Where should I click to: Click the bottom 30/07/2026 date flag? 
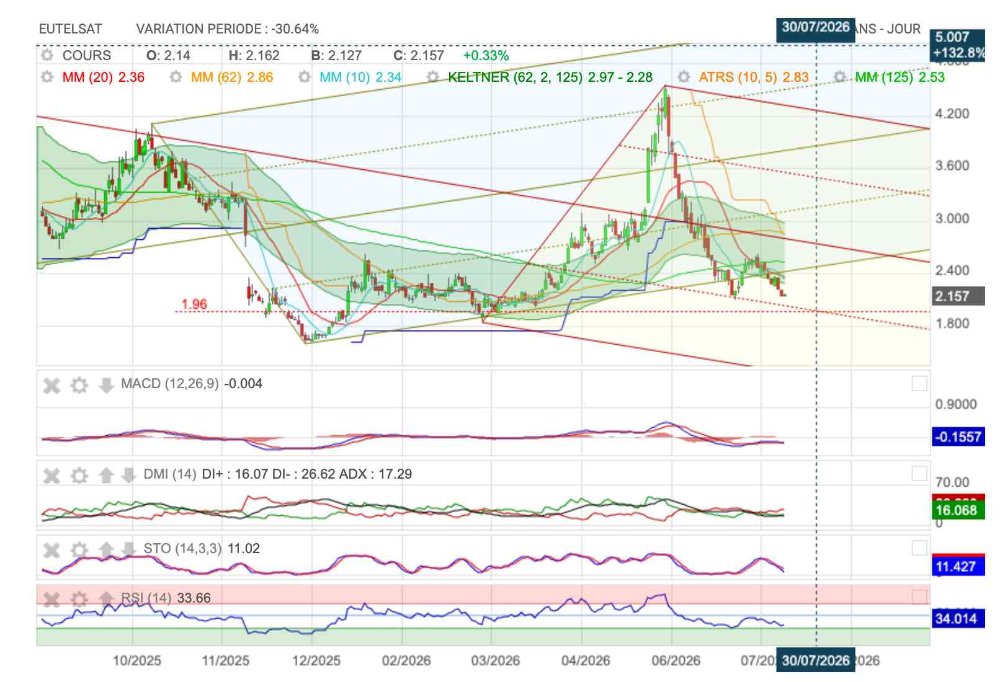(815, 660)
